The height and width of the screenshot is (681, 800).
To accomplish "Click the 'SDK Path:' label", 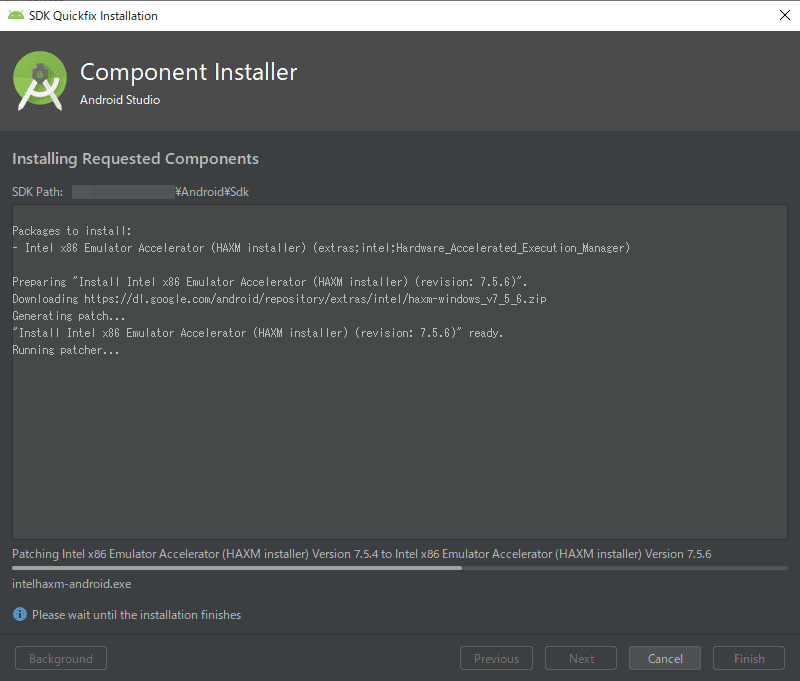I will 37,192.
